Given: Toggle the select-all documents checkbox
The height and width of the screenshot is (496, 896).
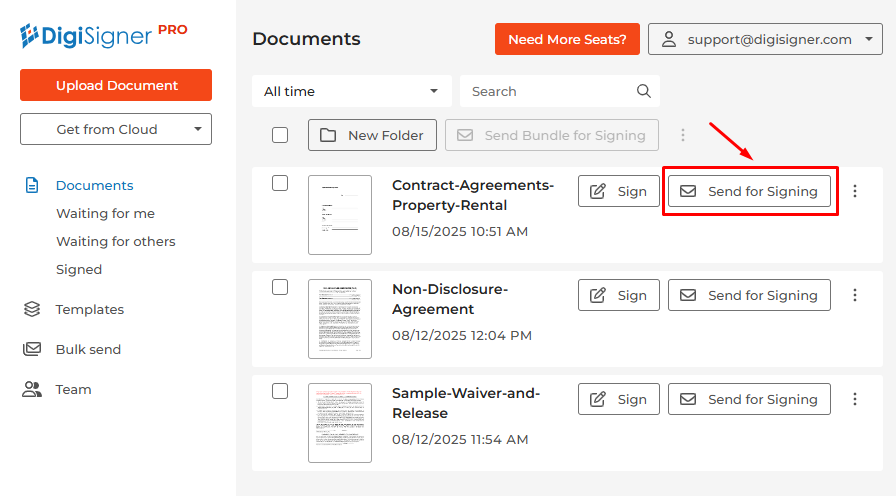Looking at the screenshot, I should pos(280,135).
